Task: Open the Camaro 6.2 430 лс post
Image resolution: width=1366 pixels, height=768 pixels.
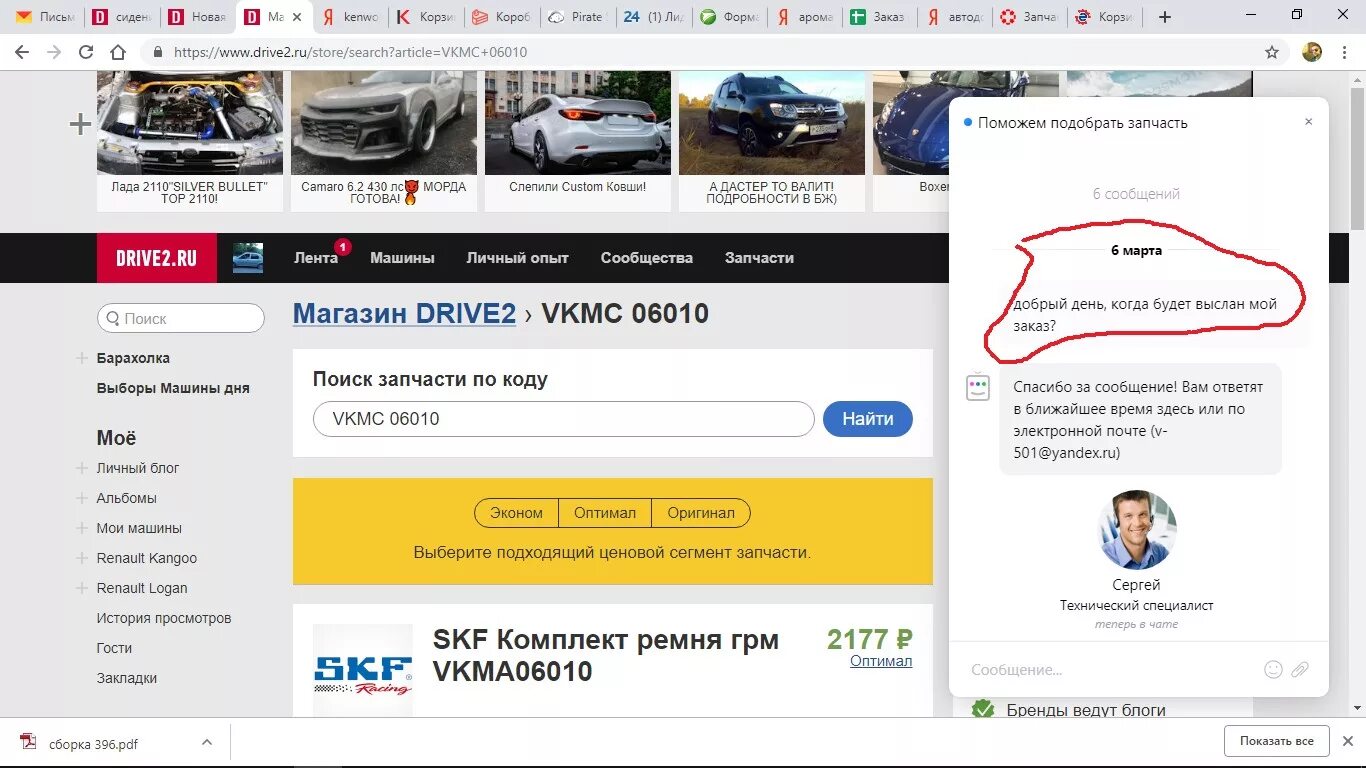Action: [384, 141]
